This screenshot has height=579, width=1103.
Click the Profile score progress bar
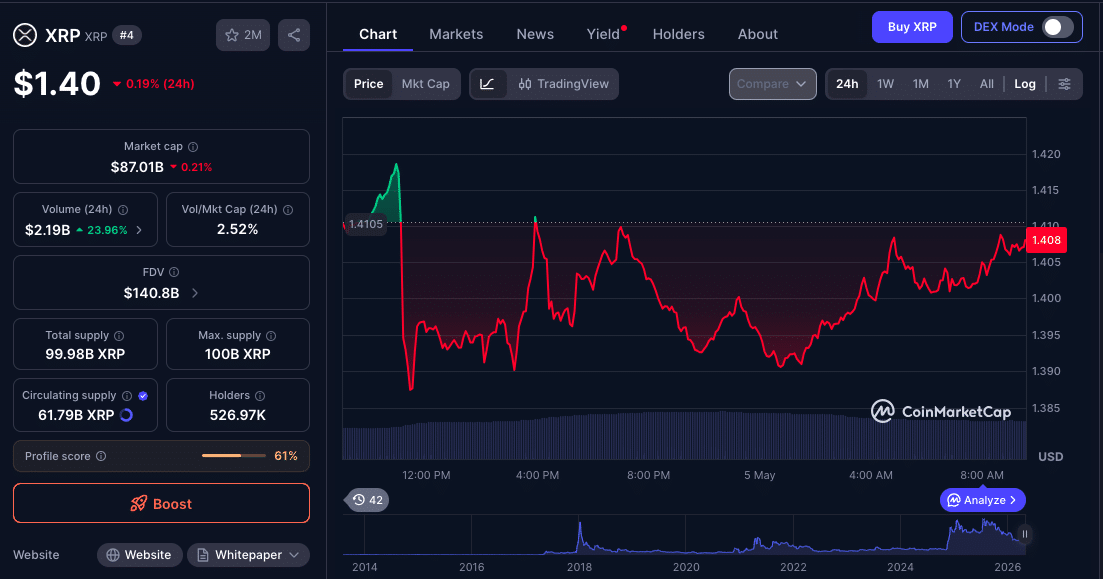pos(234,456)
